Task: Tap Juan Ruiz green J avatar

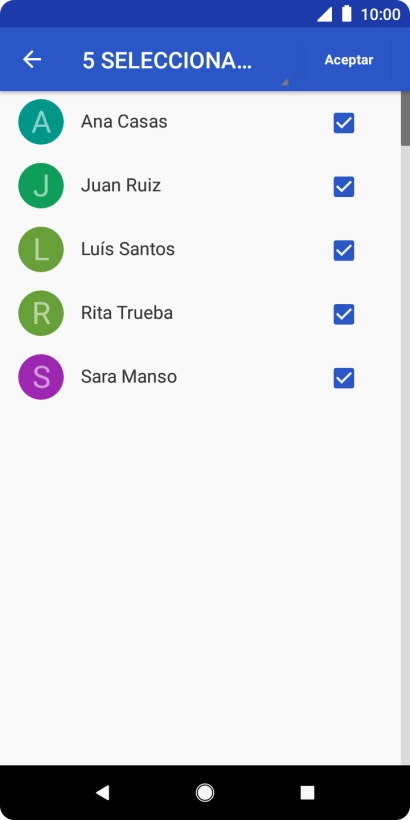Action: tap(41, 186)
